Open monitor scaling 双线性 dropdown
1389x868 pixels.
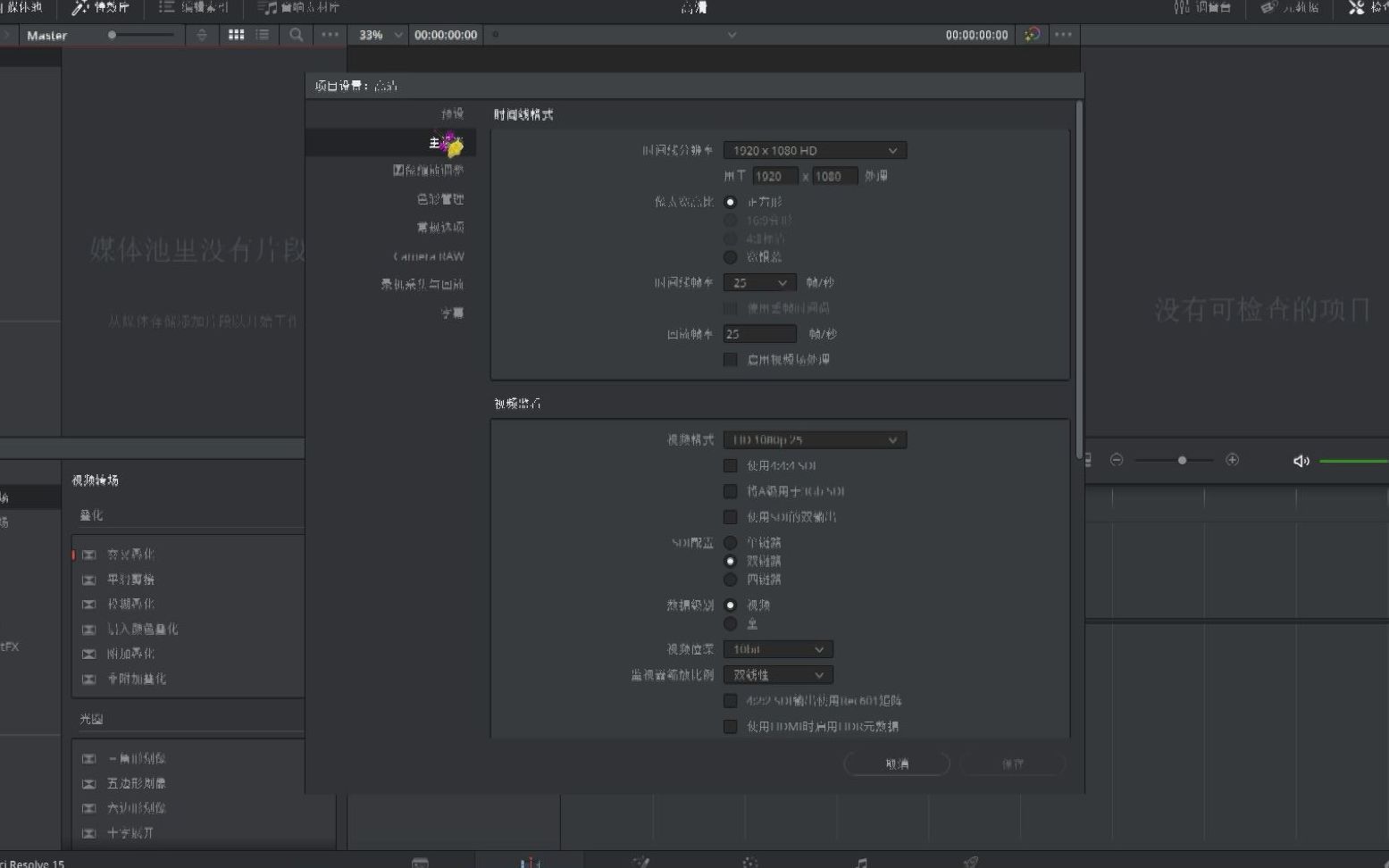click(x=778, y=675)
